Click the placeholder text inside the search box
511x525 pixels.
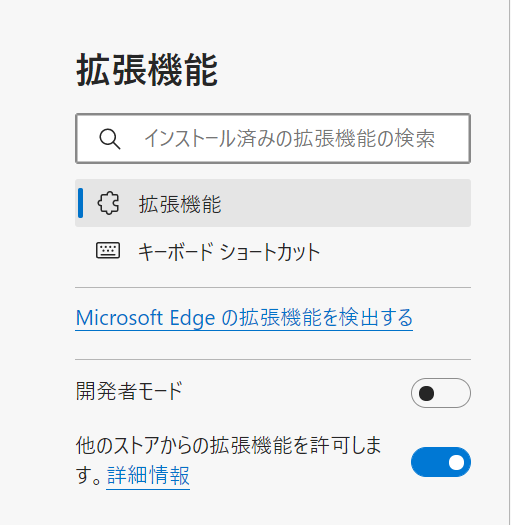tap(290, 139)
